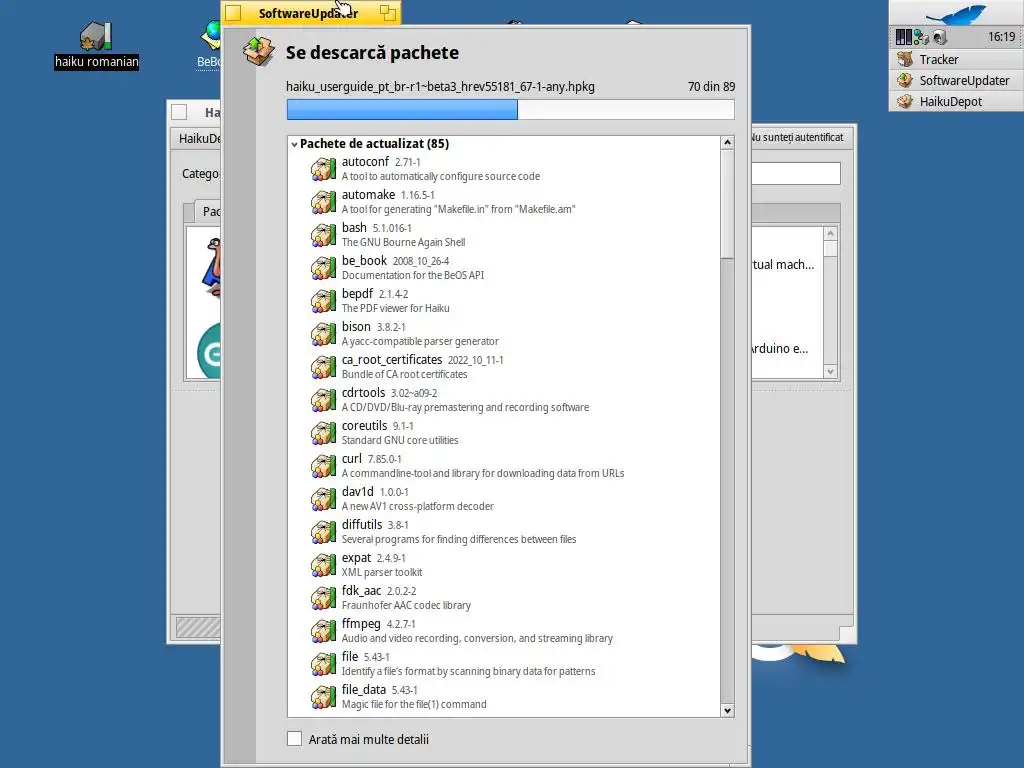Click the package list scroll down arrow
The image size is (1024, 768).
pos(728,711)
